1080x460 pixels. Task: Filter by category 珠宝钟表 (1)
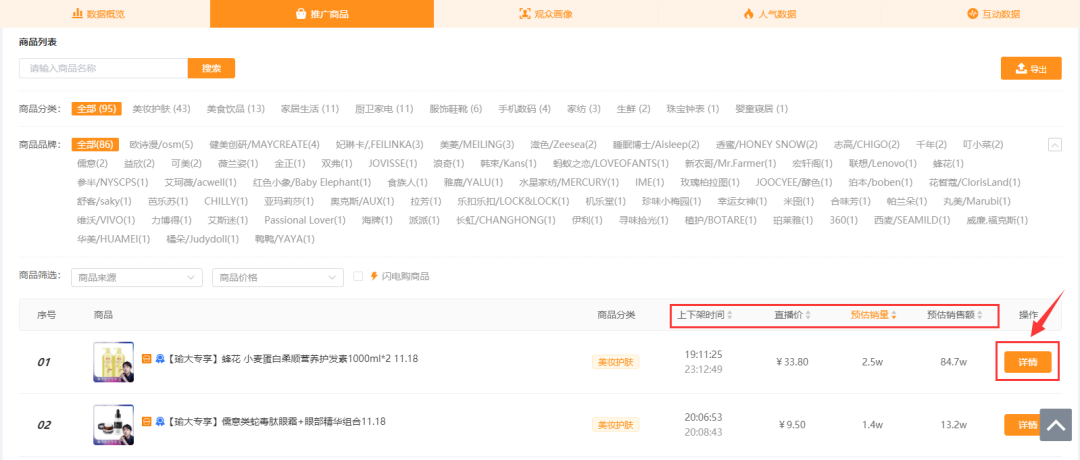pyautogui.click(x=693, y=109)
